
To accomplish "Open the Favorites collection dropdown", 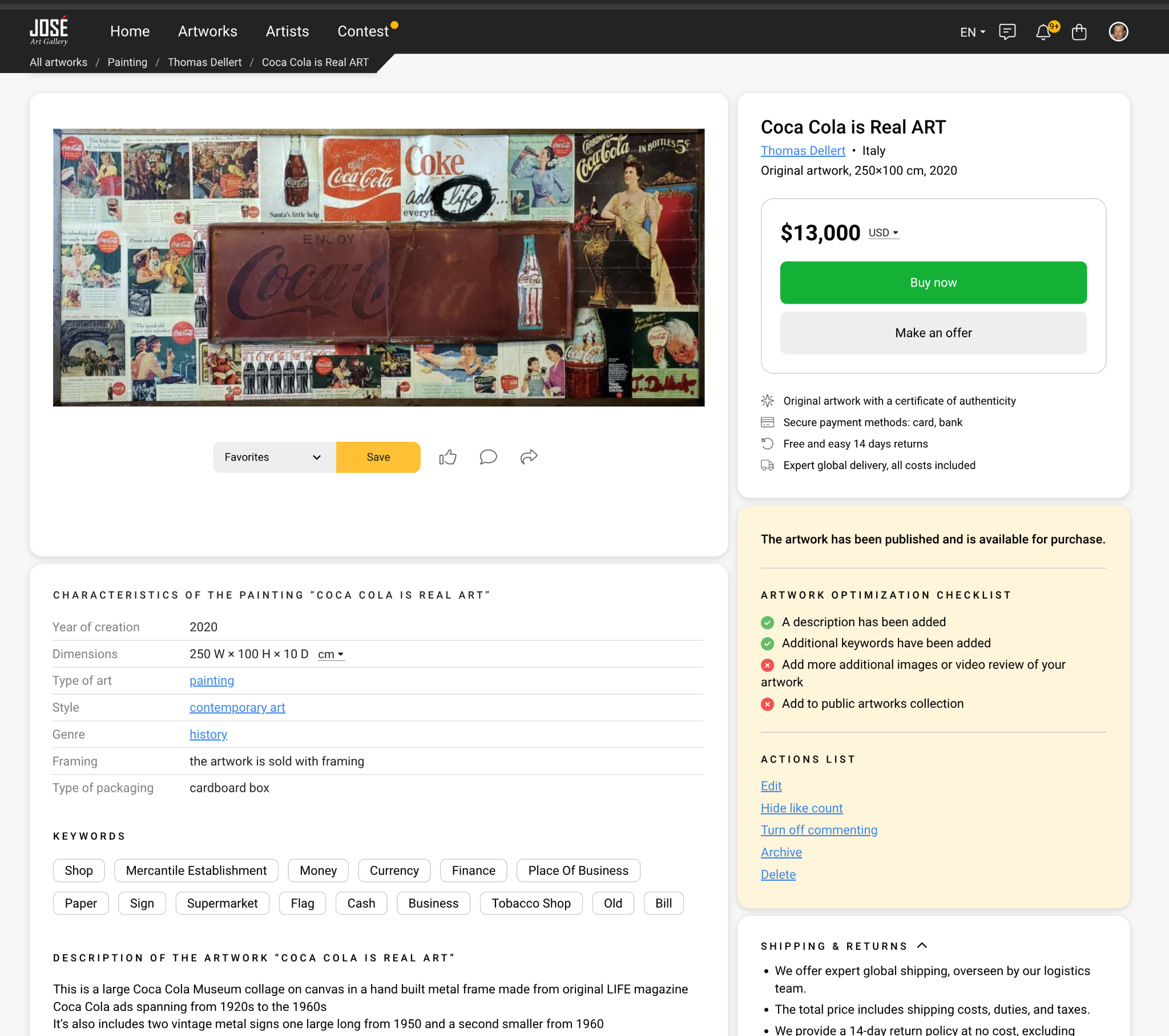I will pos(274,457).
